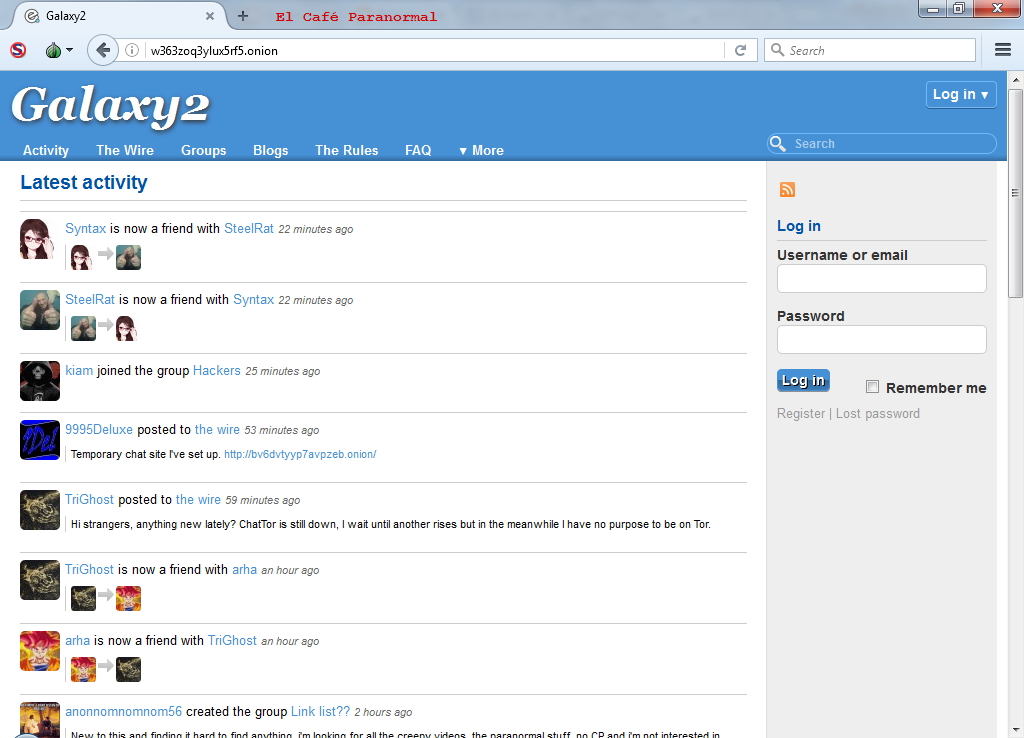The image size is (1024, 738).
Task: Open the RSS feed icon
Action: 787,189
